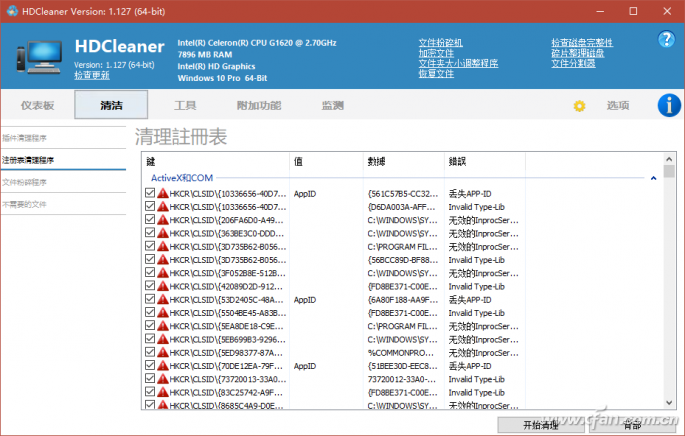Open the 恢复文件 link
685x436 pixels.
pos(436,73)
